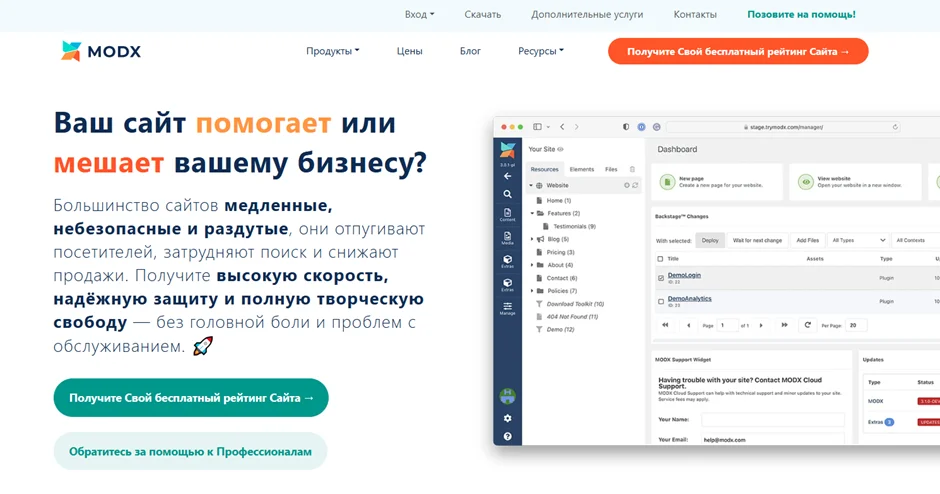This screenshot has width=940, height=494.
Task: Click Обратитесь за помощью к Профессионалам button
Action: click(x=191, y=451)
